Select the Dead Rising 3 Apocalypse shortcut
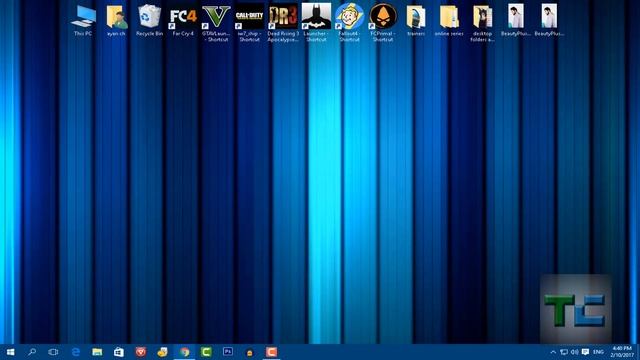 click(x=283, y=23)
